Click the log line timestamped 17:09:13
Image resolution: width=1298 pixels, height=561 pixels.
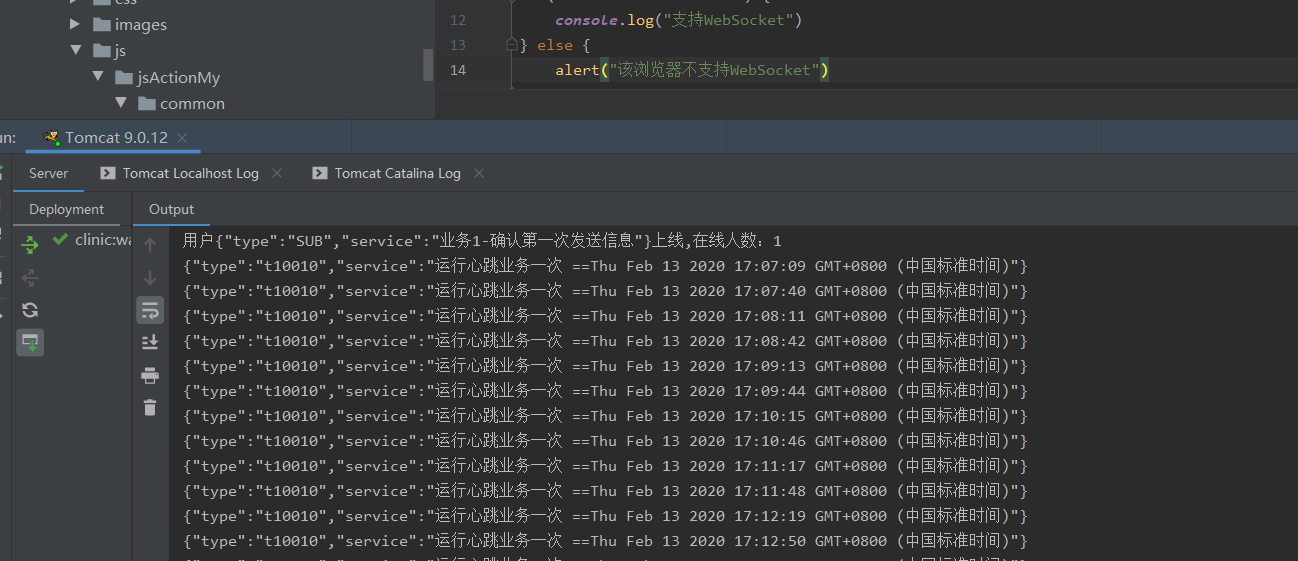(x=605, y=366)
